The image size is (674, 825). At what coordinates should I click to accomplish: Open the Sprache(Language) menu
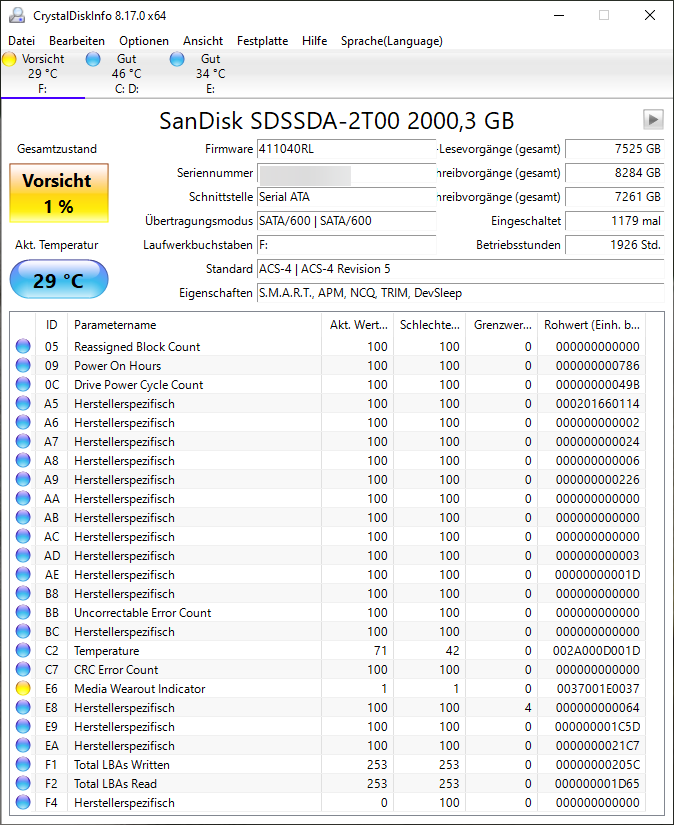(x=391, y=41)
